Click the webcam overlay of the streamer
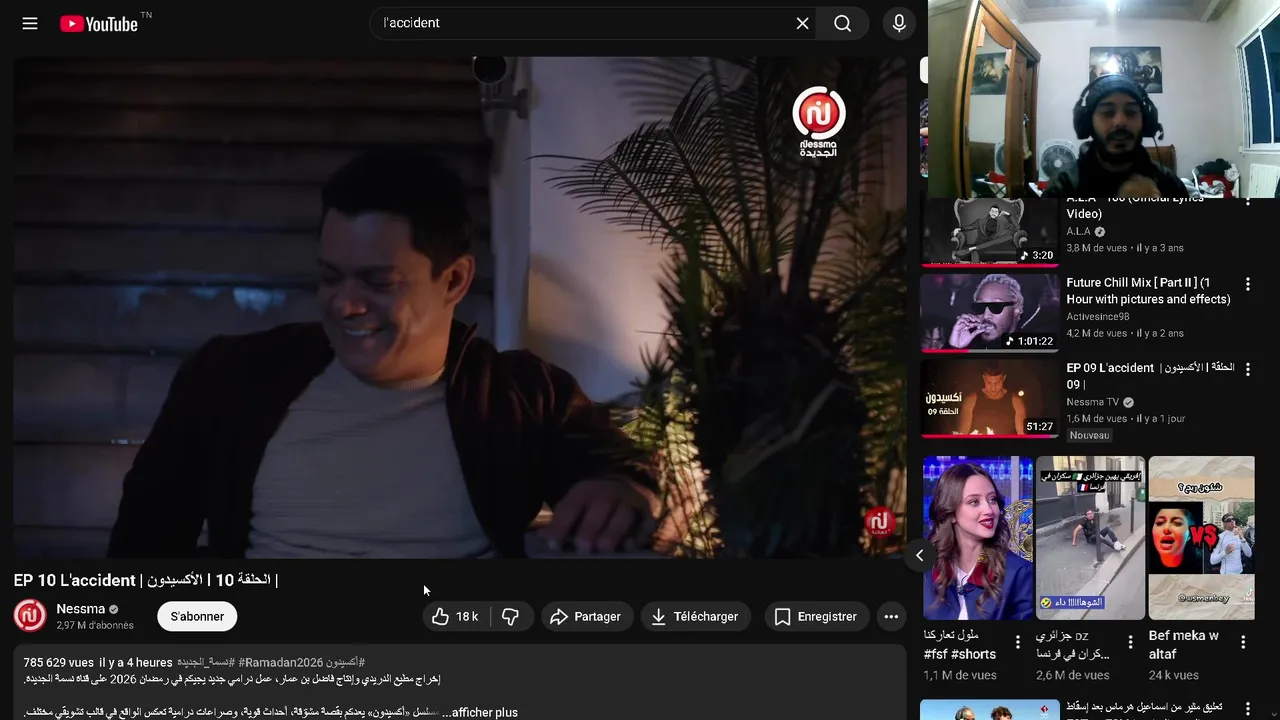The width and height of the screenshot is (1280, 720). pos(1104,99)
